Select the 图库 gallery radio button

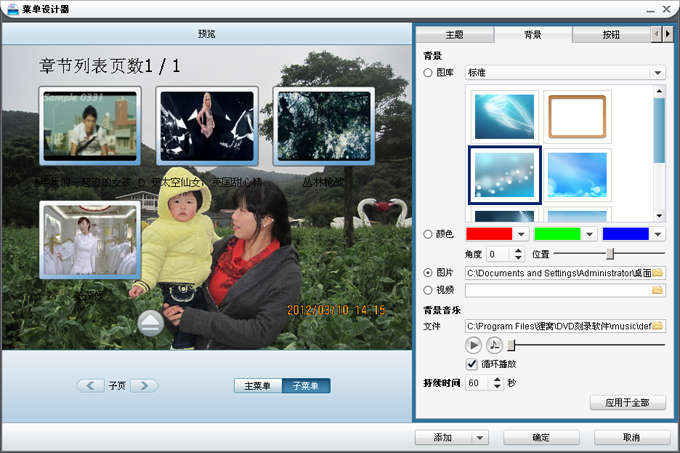pyautogui.click(x=428, y=72)
